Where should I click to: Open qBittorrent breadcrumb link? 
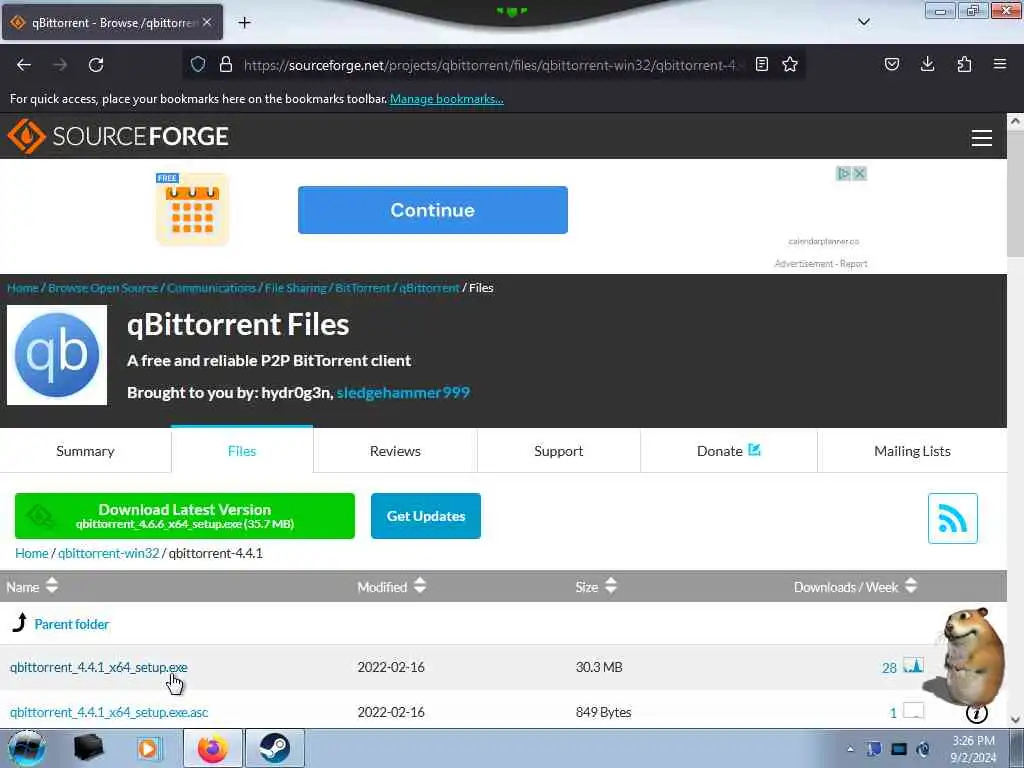[429, 288]
